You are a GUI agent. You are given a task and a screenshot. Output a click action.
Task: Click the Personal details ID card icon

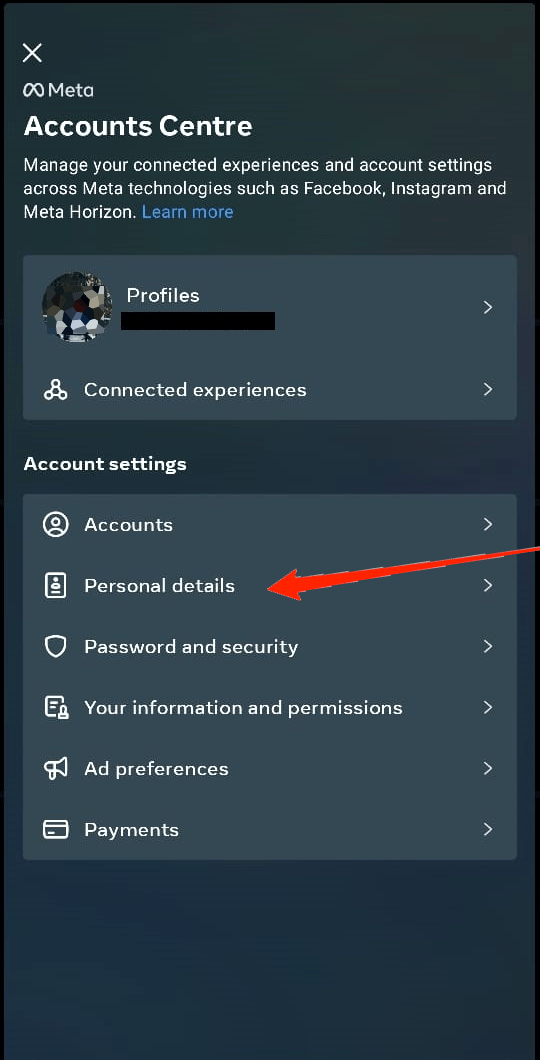[x=55, y=585]
